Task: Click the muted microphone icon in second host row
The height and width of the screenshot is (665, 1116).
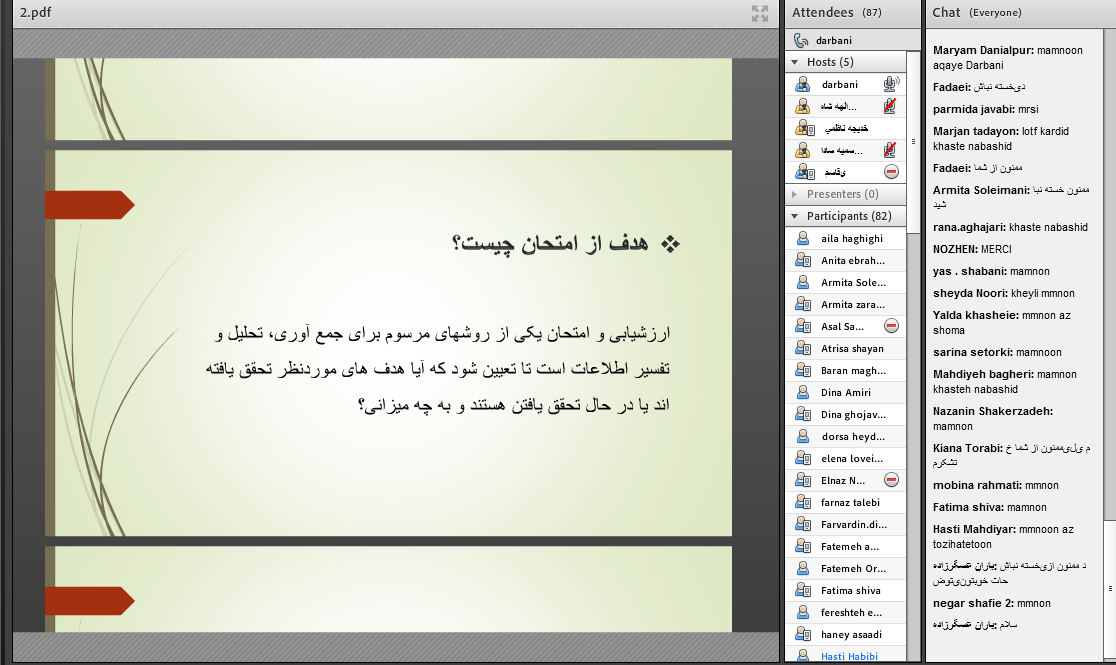Action: click(x=890, y=106)
